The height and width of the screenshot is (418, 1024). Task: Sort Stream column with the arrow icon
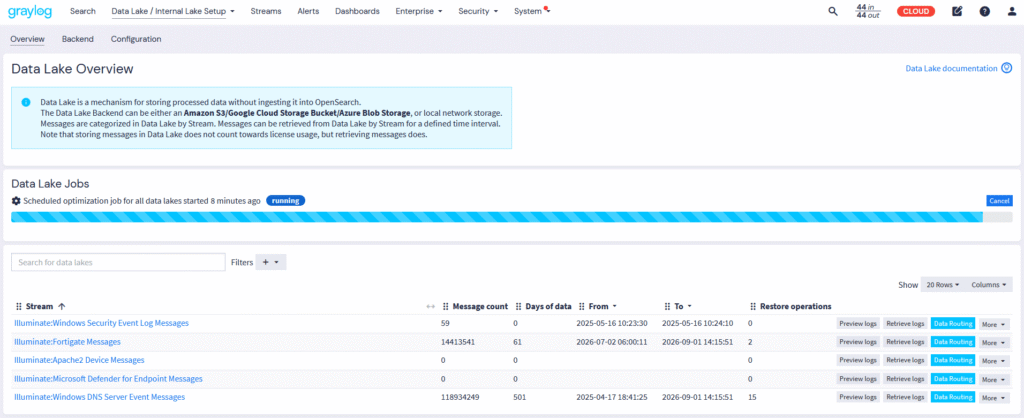pyautogui.click(x=62, y=306)
